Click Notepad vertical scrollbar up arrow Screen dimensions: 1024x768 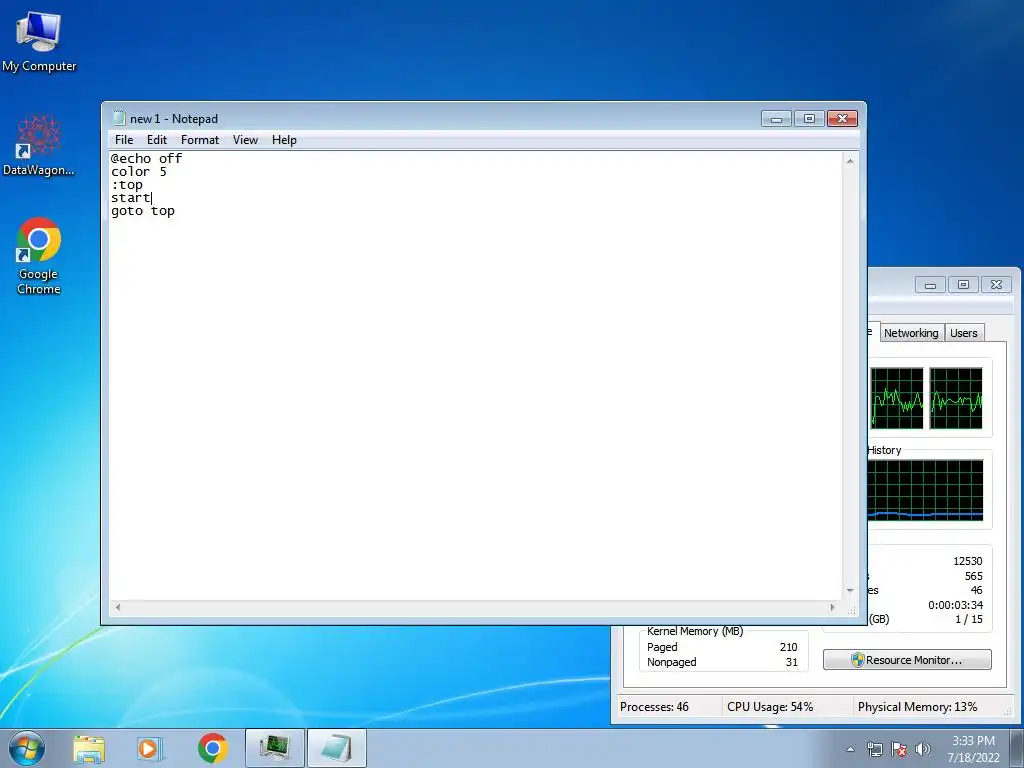tap(850, 161)
